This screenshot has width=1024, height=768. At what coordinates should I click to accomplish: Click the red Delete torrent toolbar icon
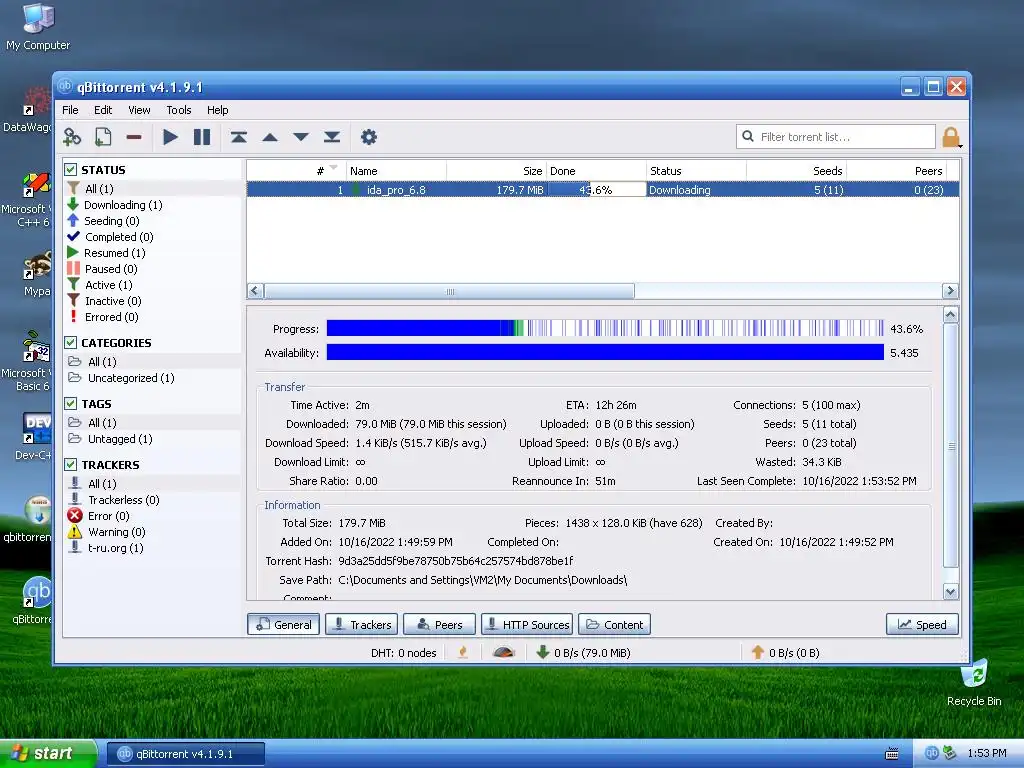(x=134, y=137)
